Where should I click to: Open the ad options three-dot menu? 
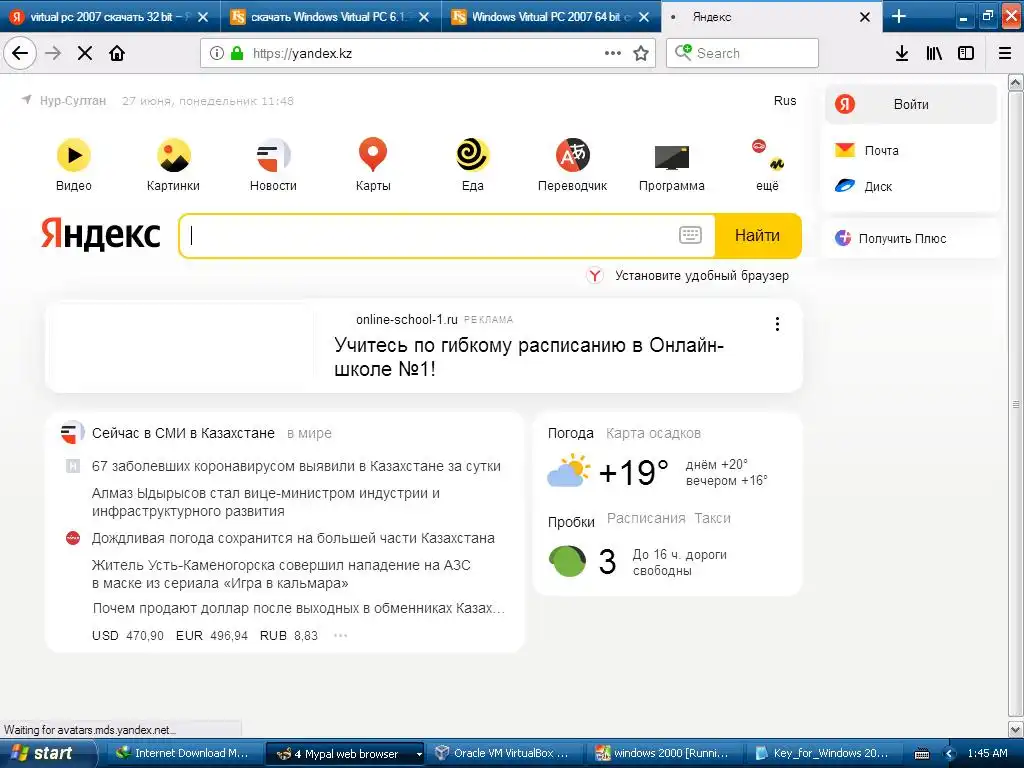777,324
